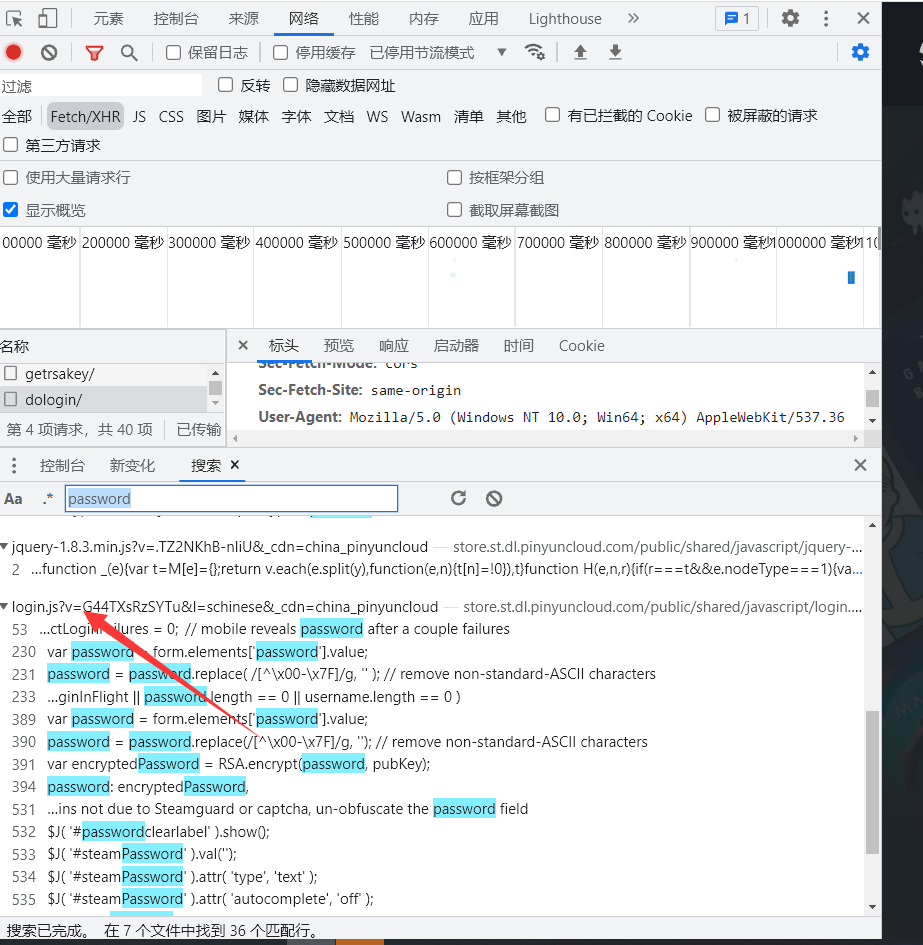This screenshot has width=923, height=945.
Task: Open the throttling mode dropdown
Action: tap(502, 53)
